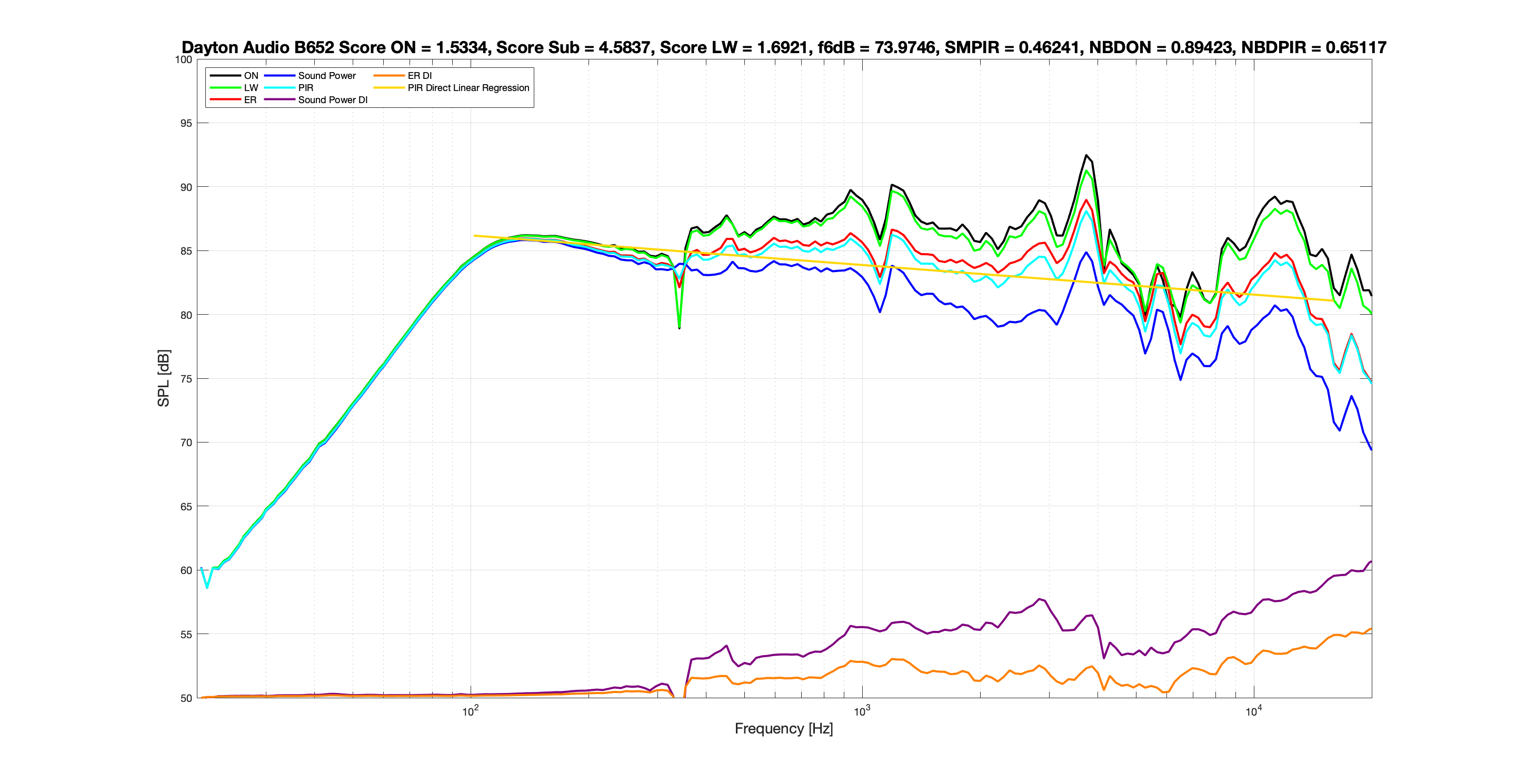Viewport: 1516px width, 784px height.
Task: Click the orange ER DI legend line sample
Action: click(388, 75)
